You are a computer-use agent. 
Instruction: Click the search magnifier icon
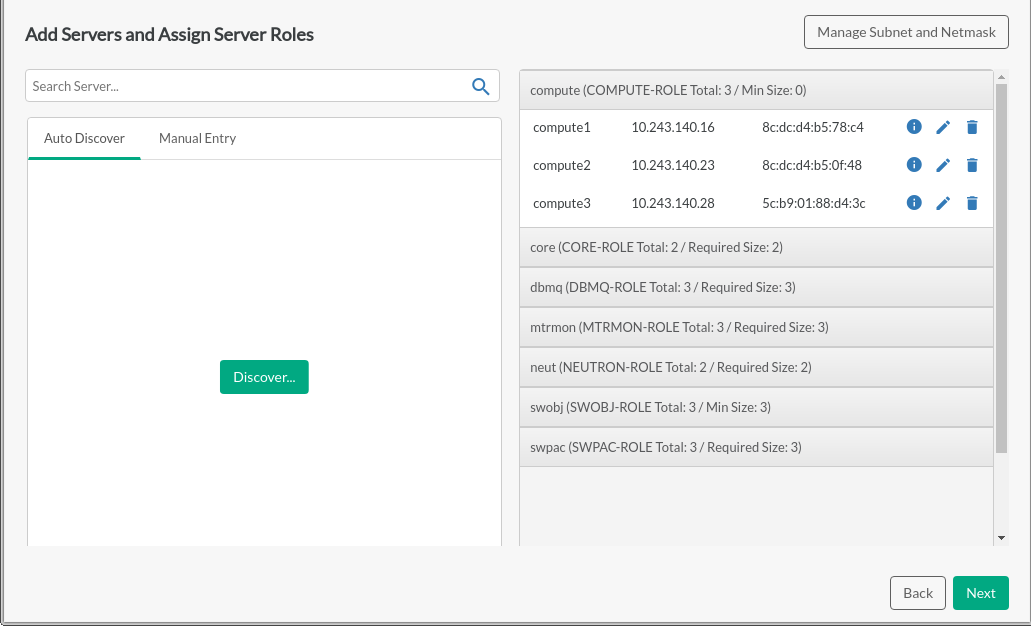pos(480,86)
